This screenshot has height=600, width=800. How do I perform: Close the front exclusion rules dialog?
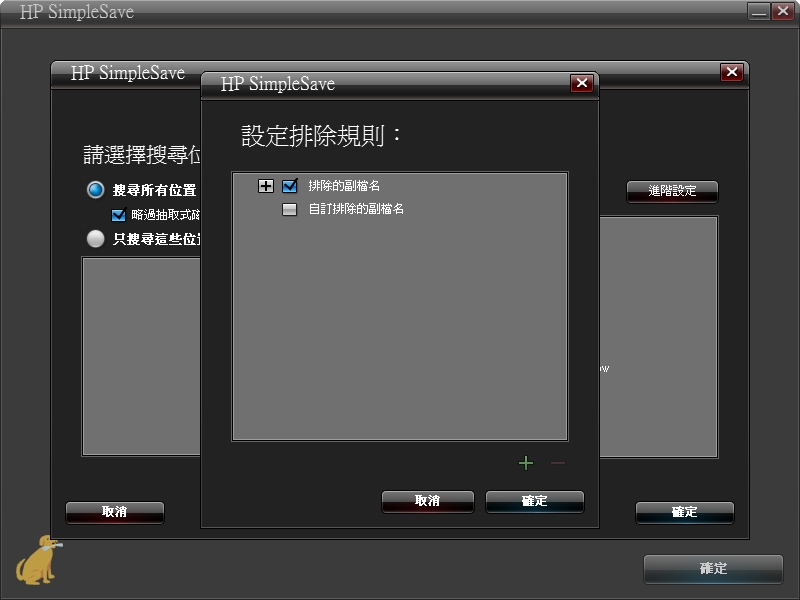pyautogui.click(x=582, y=83)
